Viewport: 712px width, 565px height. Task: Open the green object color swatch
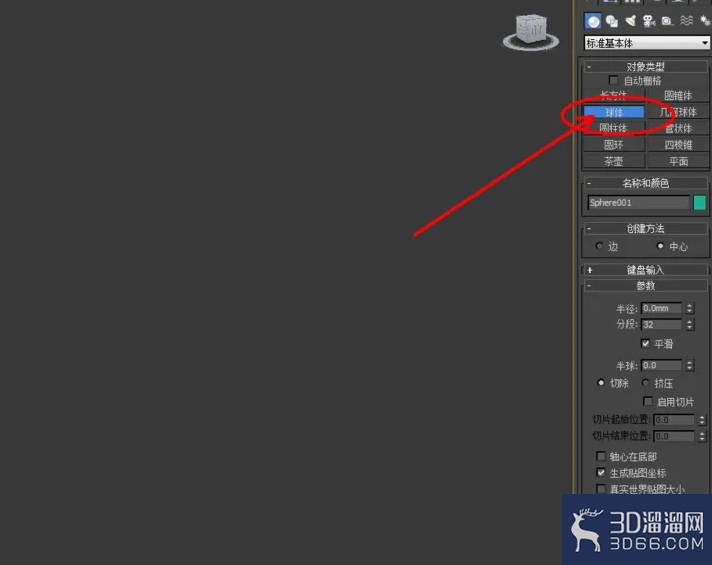(700, 203)
